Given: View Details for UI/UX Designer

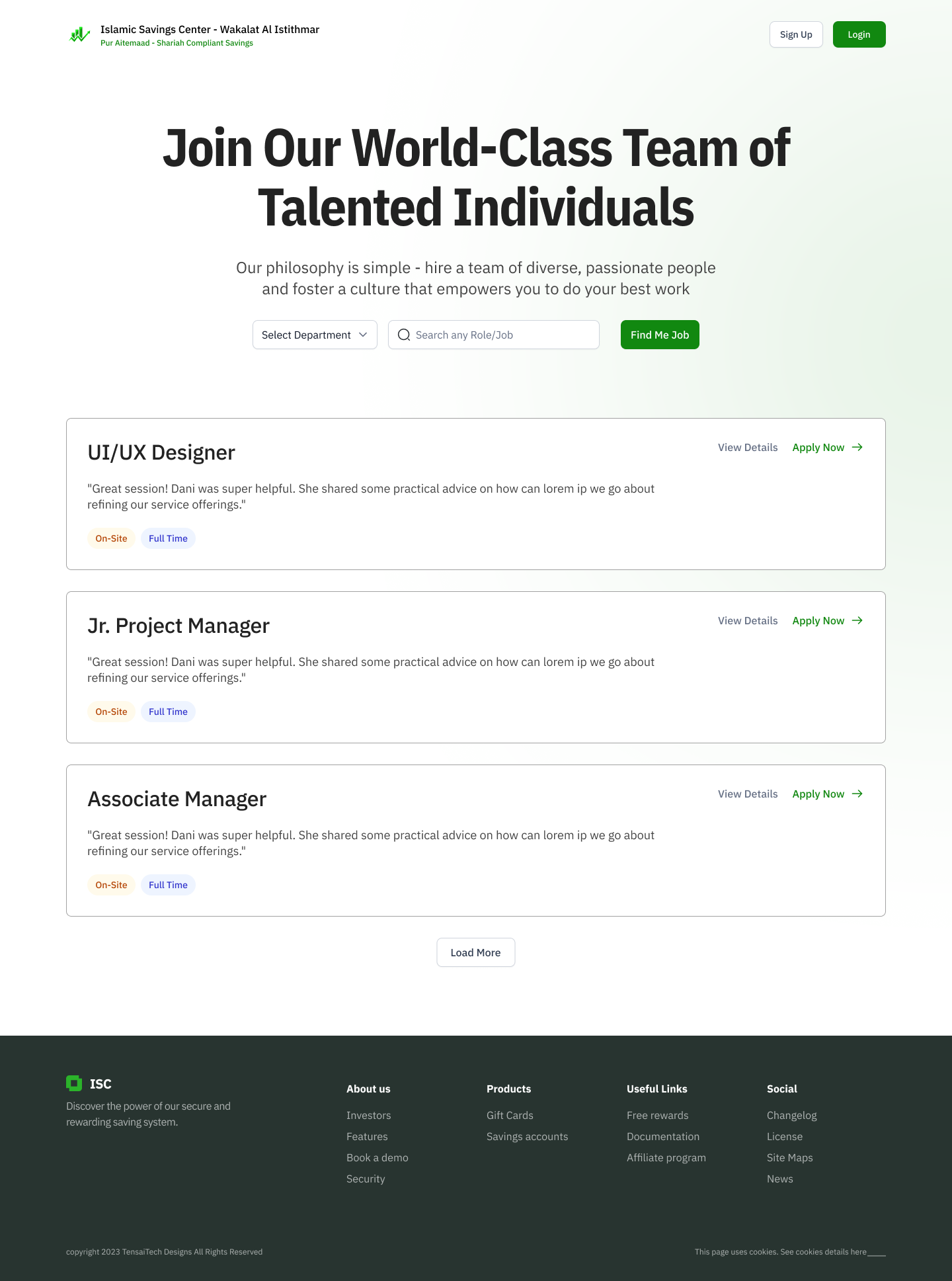Looking at the screenshot, I should [748, 448].
